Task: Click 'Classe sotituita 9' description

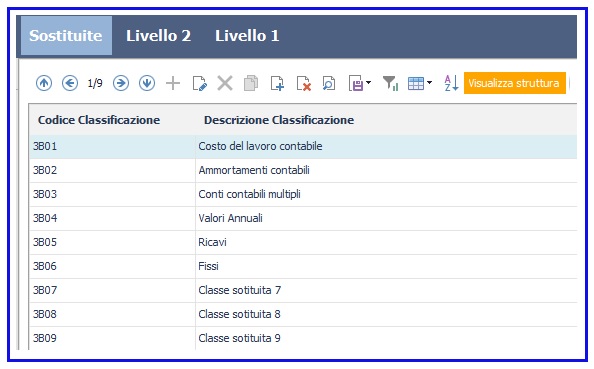Action: (239, 338)
